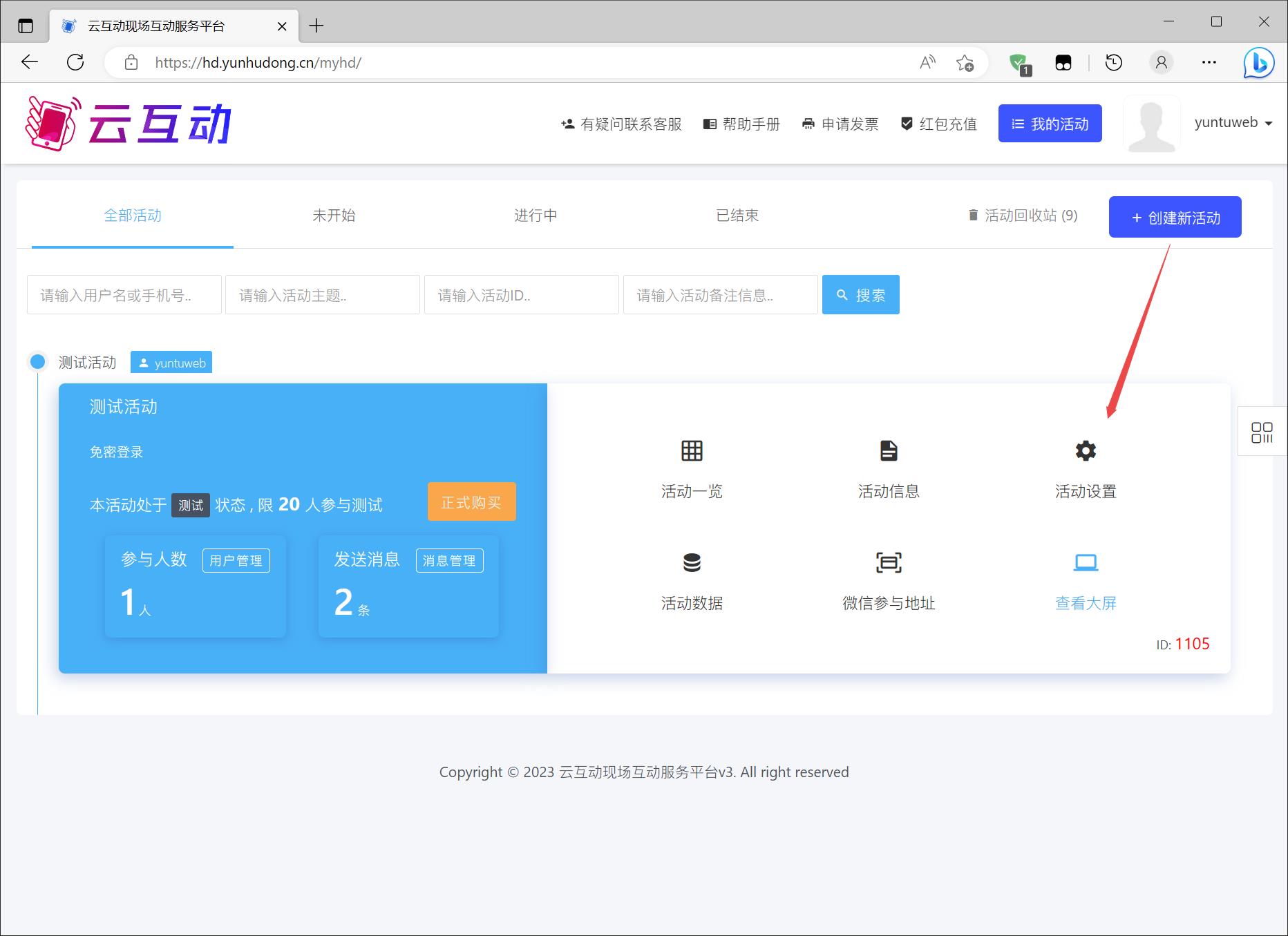Click the 活动数据 database icon

click(x=692, y=563)
